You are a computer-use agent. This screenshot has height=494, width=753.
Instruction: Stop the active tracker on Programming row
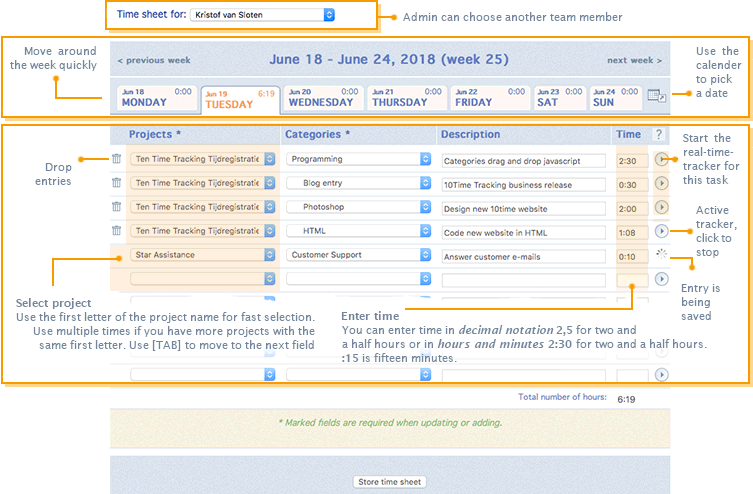(x=661, y=159)
